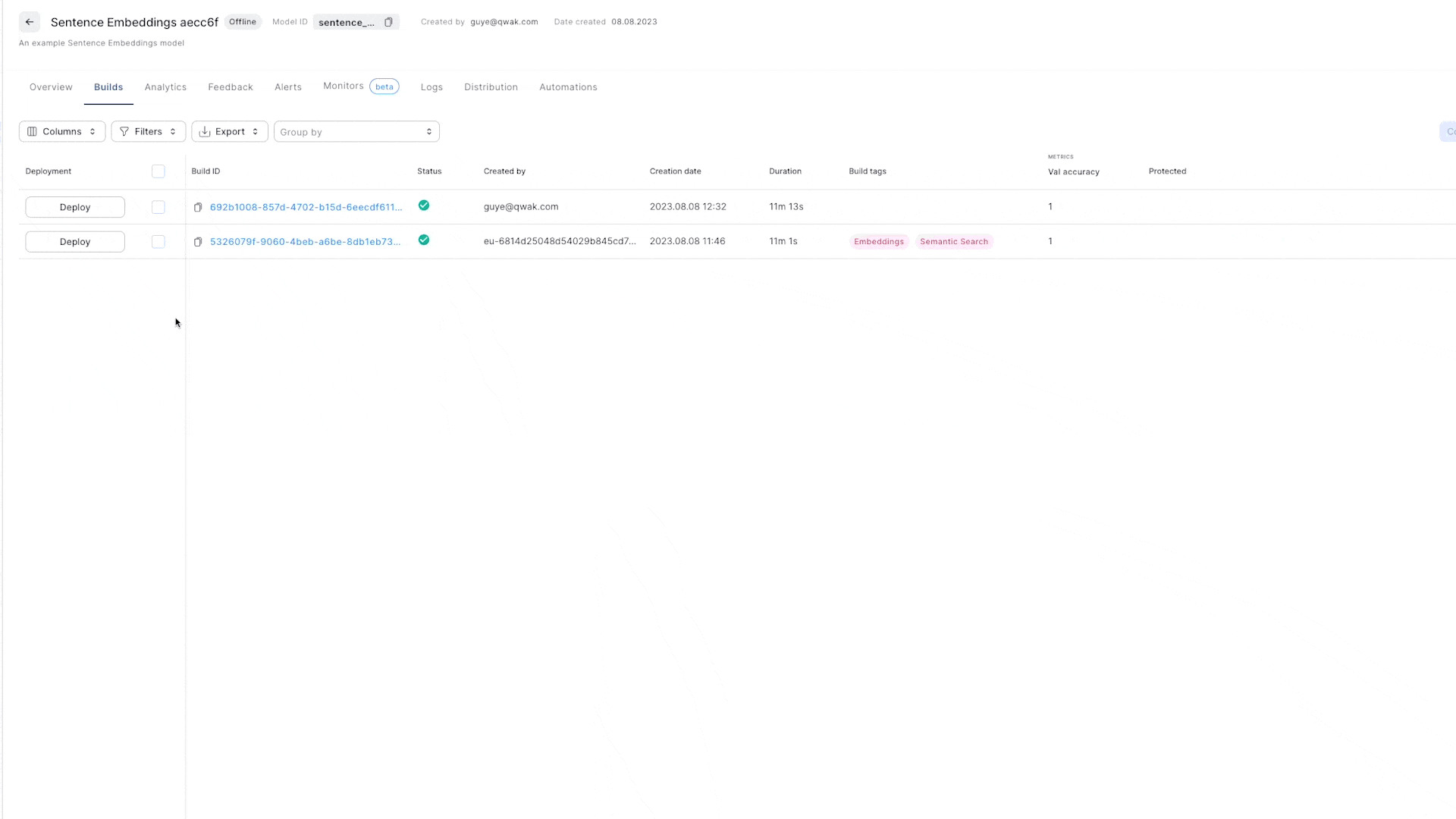Click the funnel icon on the Filters button
1456x819 pixels.
click(x=124, y=131)
